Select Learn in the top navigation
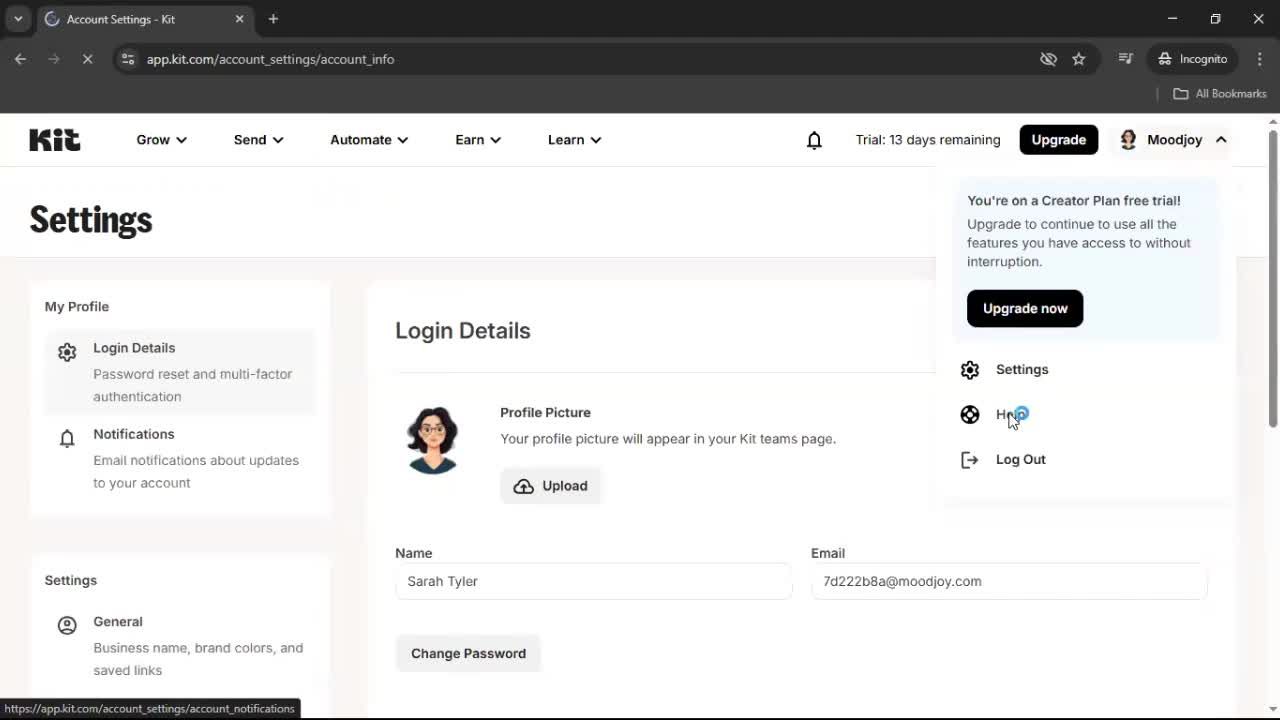1280x720 pixels. click(573, 140)
